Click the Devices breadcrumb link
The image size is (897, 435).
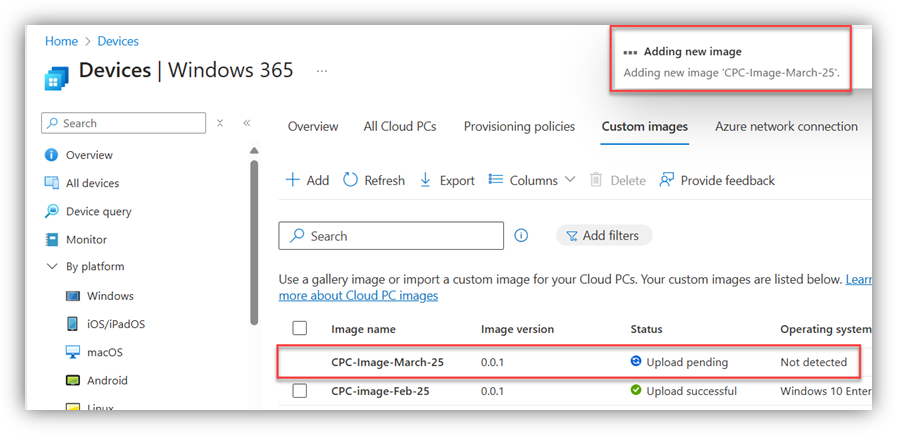(x=118, y=41)
